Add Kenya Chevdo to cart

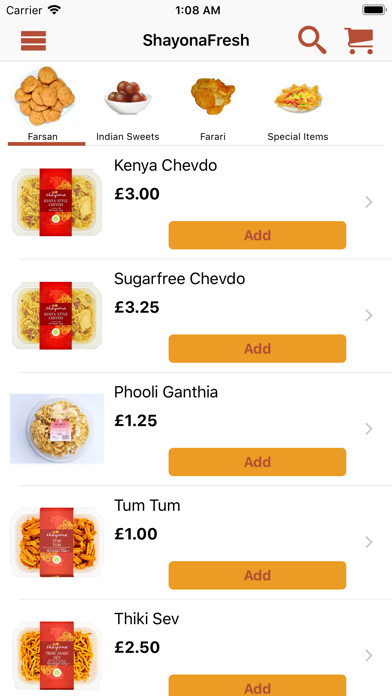(257, 235)
